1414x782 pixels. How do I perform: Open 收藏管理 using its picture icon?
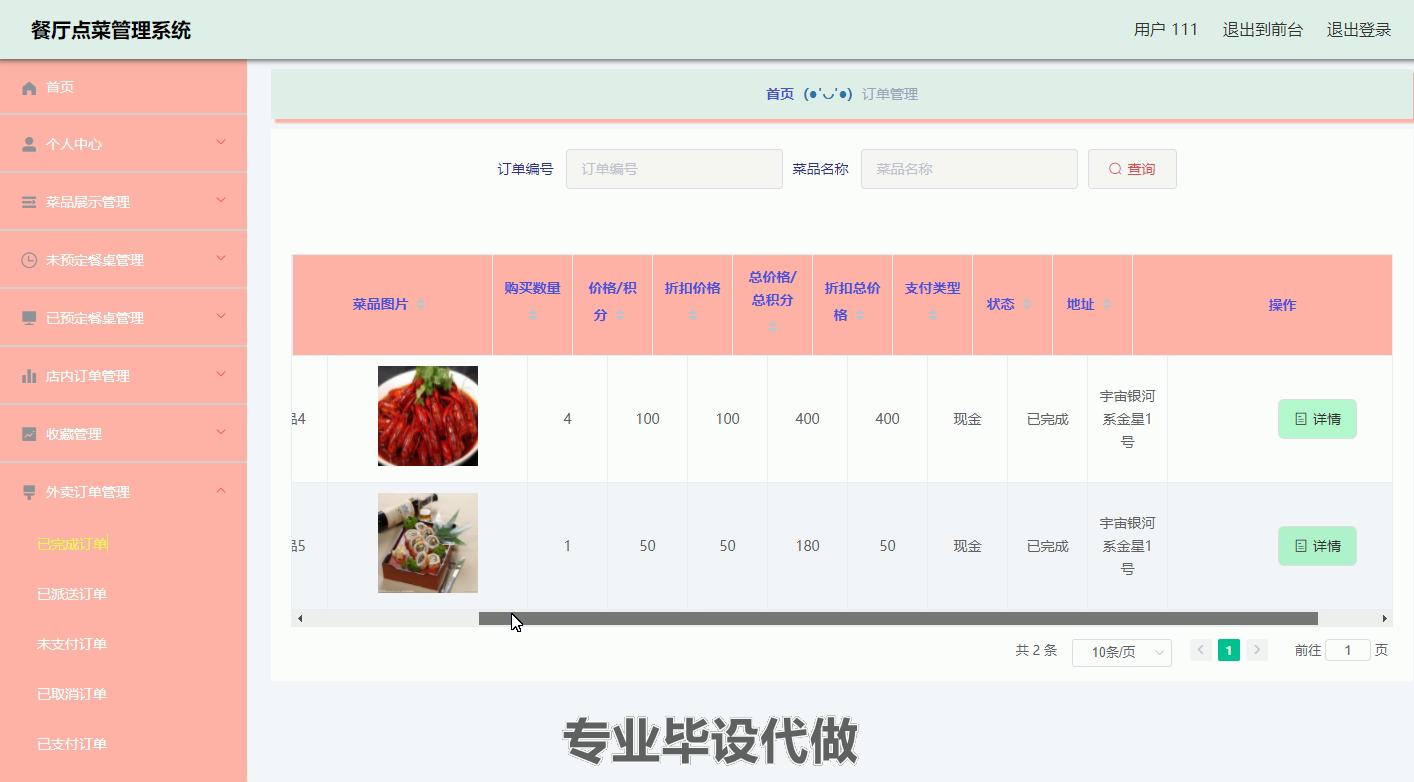[31, 433]
